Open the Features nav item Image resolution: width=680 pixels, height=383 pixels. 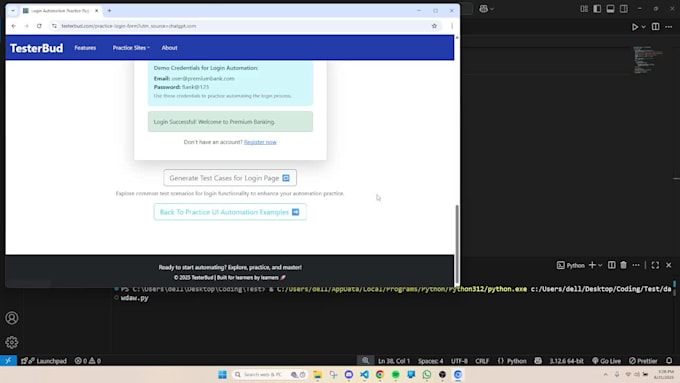coord(85,48)
